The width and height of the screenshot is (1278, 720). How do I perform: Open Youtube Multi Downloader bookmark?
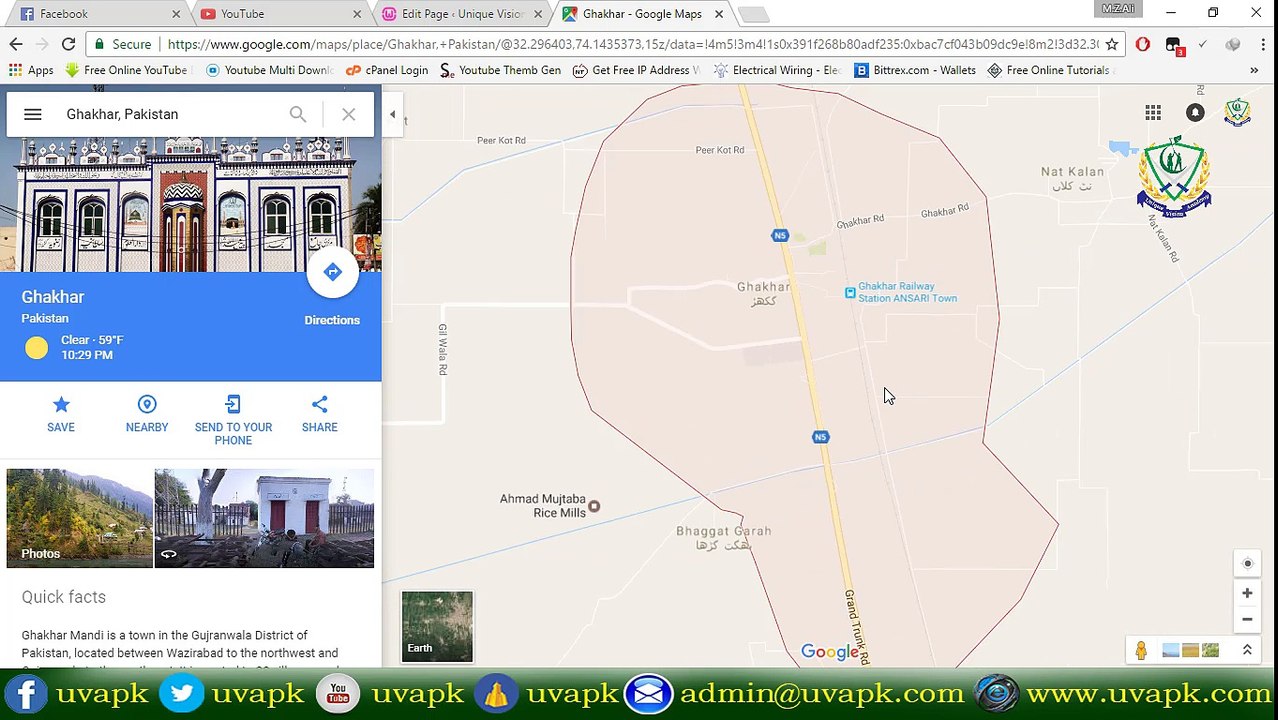pyautogui.click(x=269, y=70)
